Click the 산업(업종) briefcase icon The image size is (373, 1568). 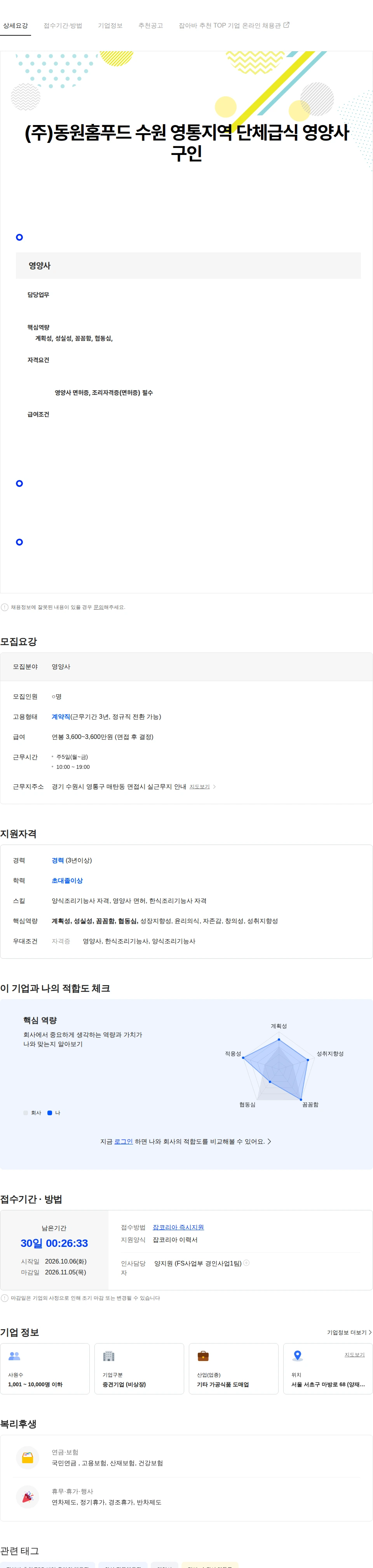pyautogui.click(x=203, y=1356)
